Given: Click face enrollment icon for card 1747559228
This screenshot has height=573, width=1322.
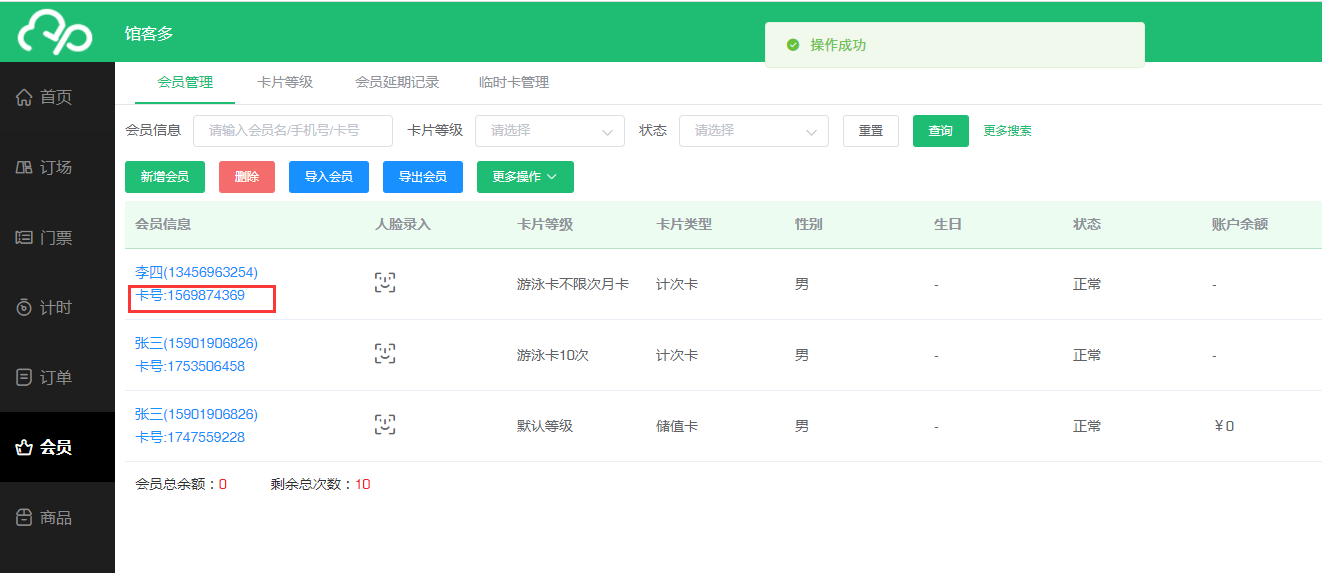Looking at the screenshot, I should click(x=385, y=425).
